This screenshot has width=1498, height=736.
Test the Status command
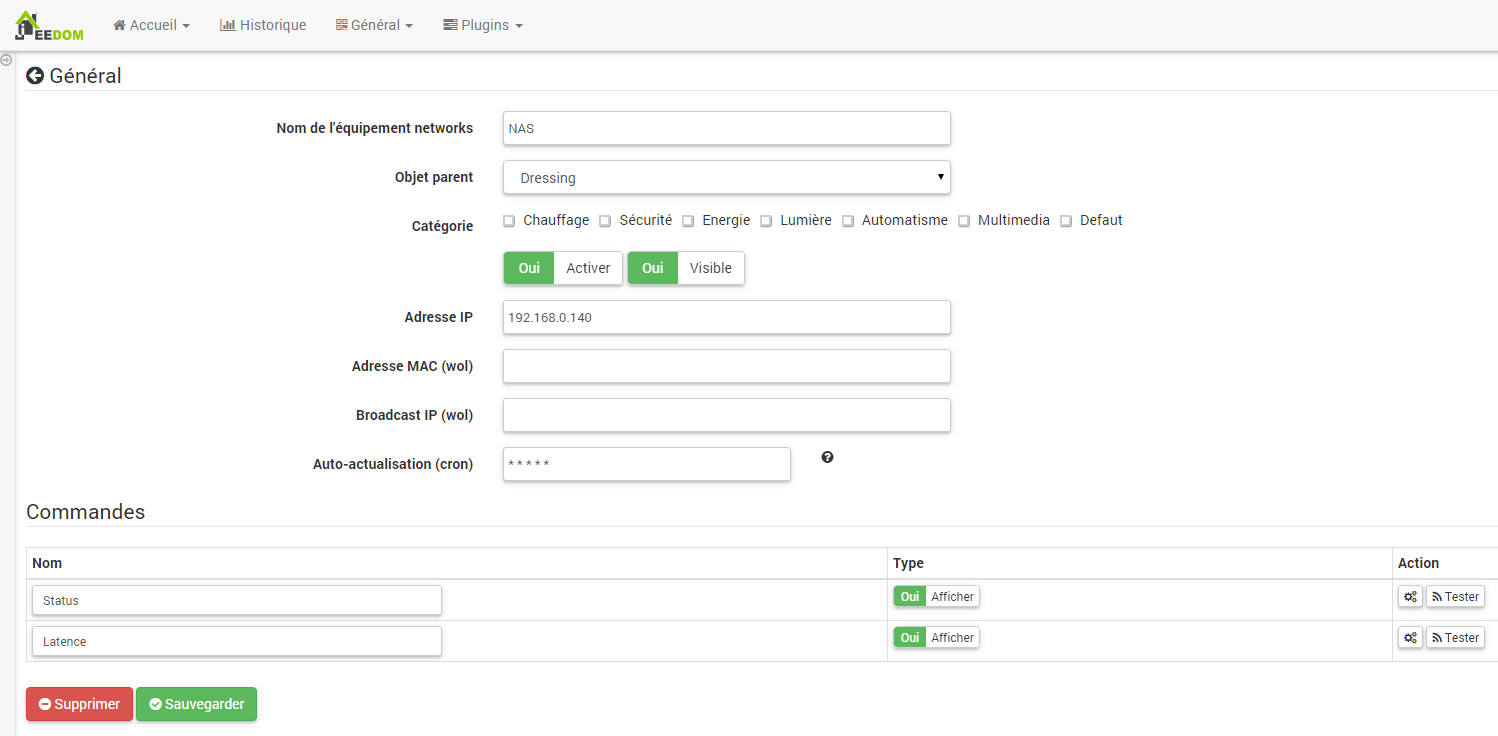(1455, 596)
